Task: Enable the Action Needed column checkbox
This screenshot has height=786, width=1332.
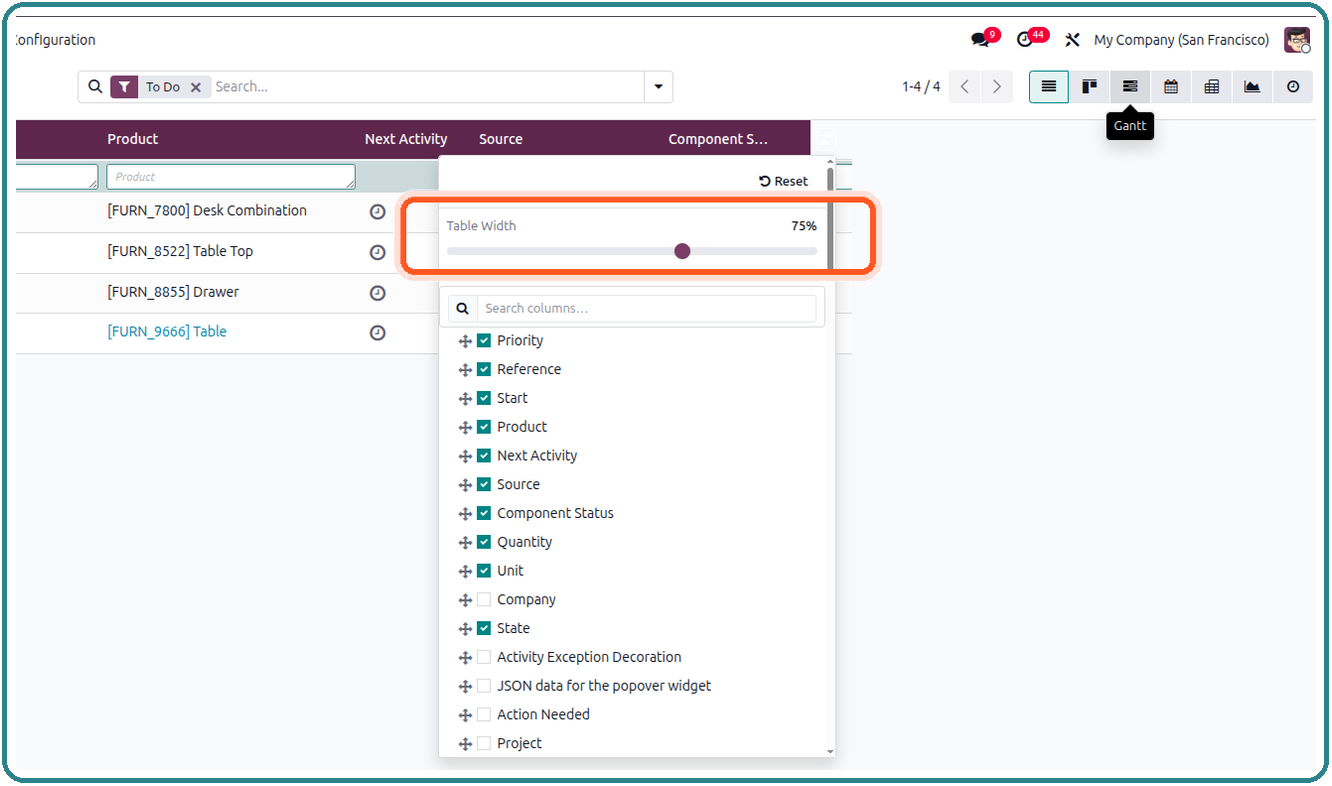Action: pyautogui.click(x=484, y=715)
